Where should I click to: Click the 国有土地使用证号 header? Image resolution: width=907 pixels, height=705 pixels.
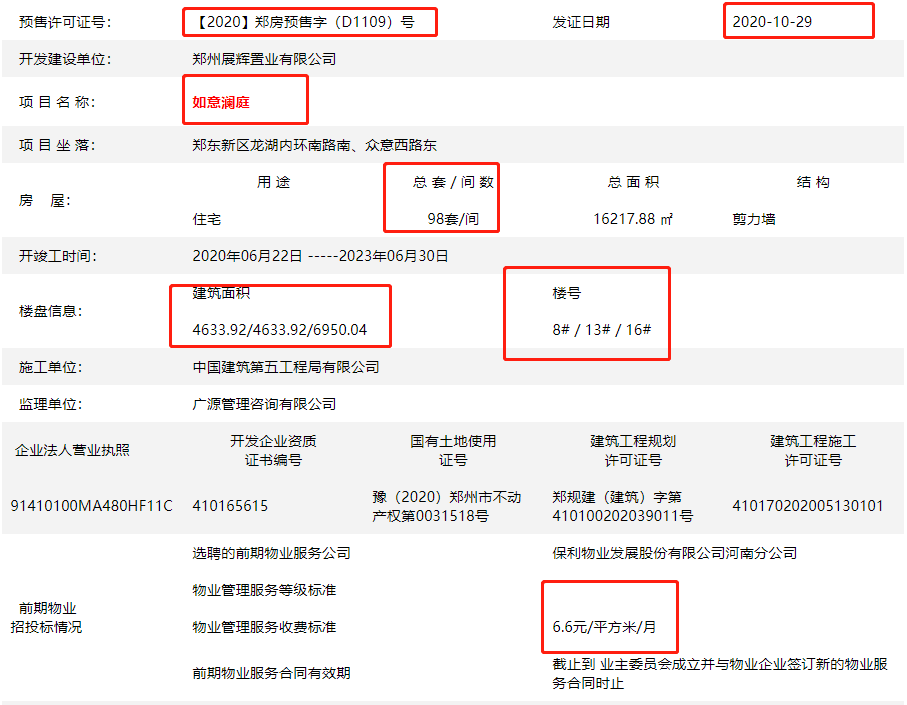(x=453, y=451)
